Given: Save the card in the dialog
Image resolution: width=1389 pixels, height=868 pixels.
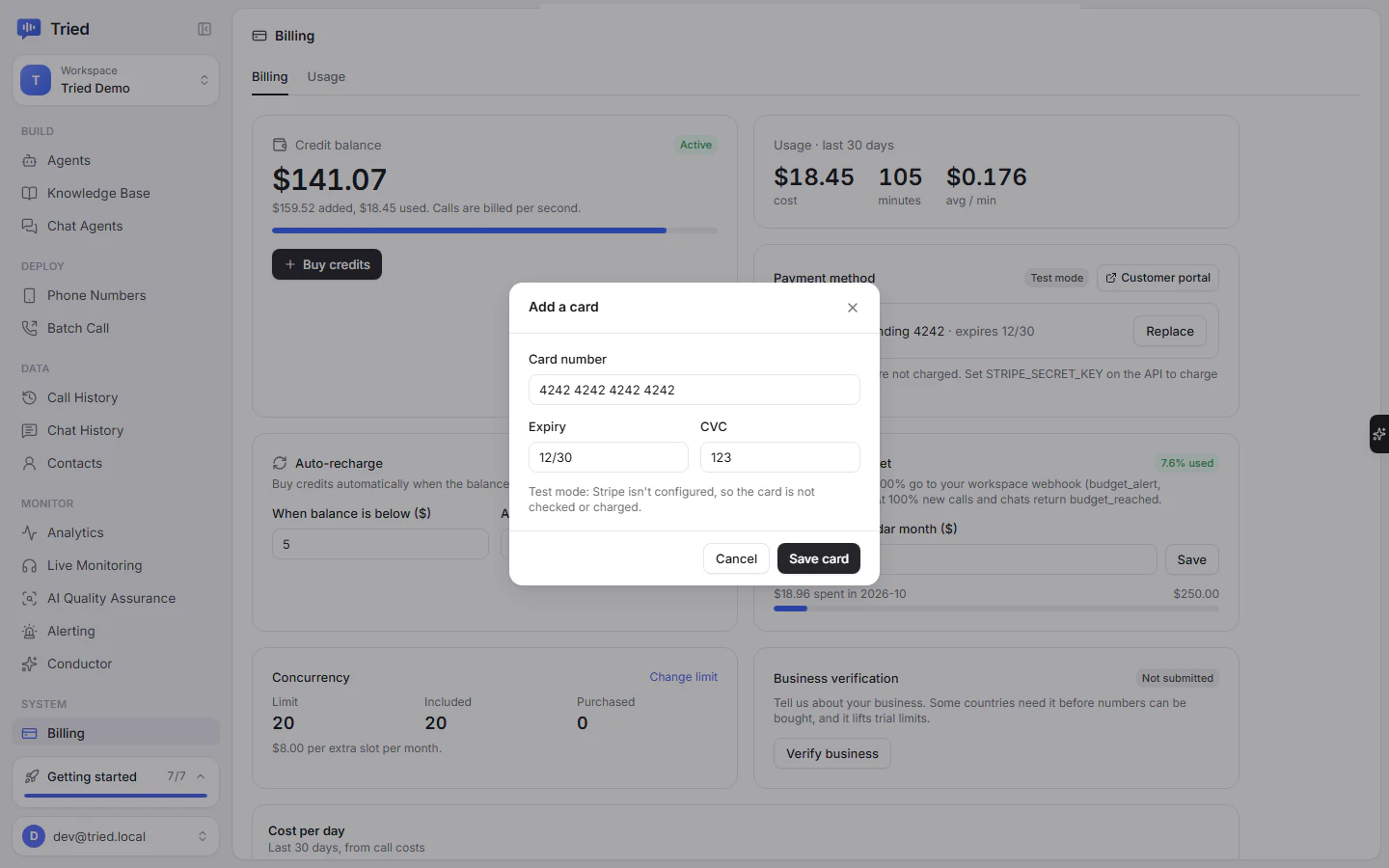Looking at the screenshot, I should pyautogui.click(x=819, y=559).
